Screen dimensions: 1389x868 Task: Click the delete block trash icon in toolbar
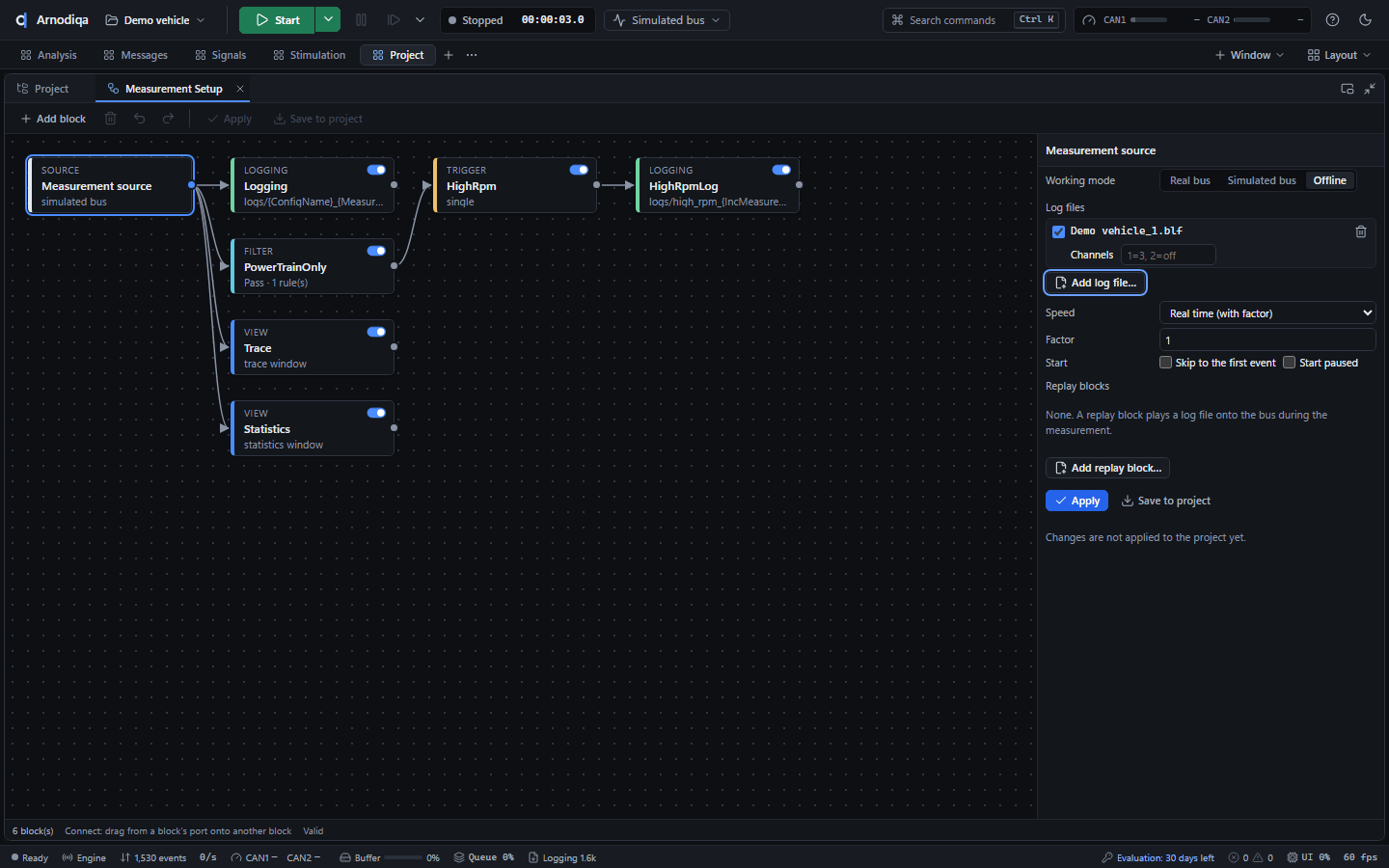pos(111,119)
